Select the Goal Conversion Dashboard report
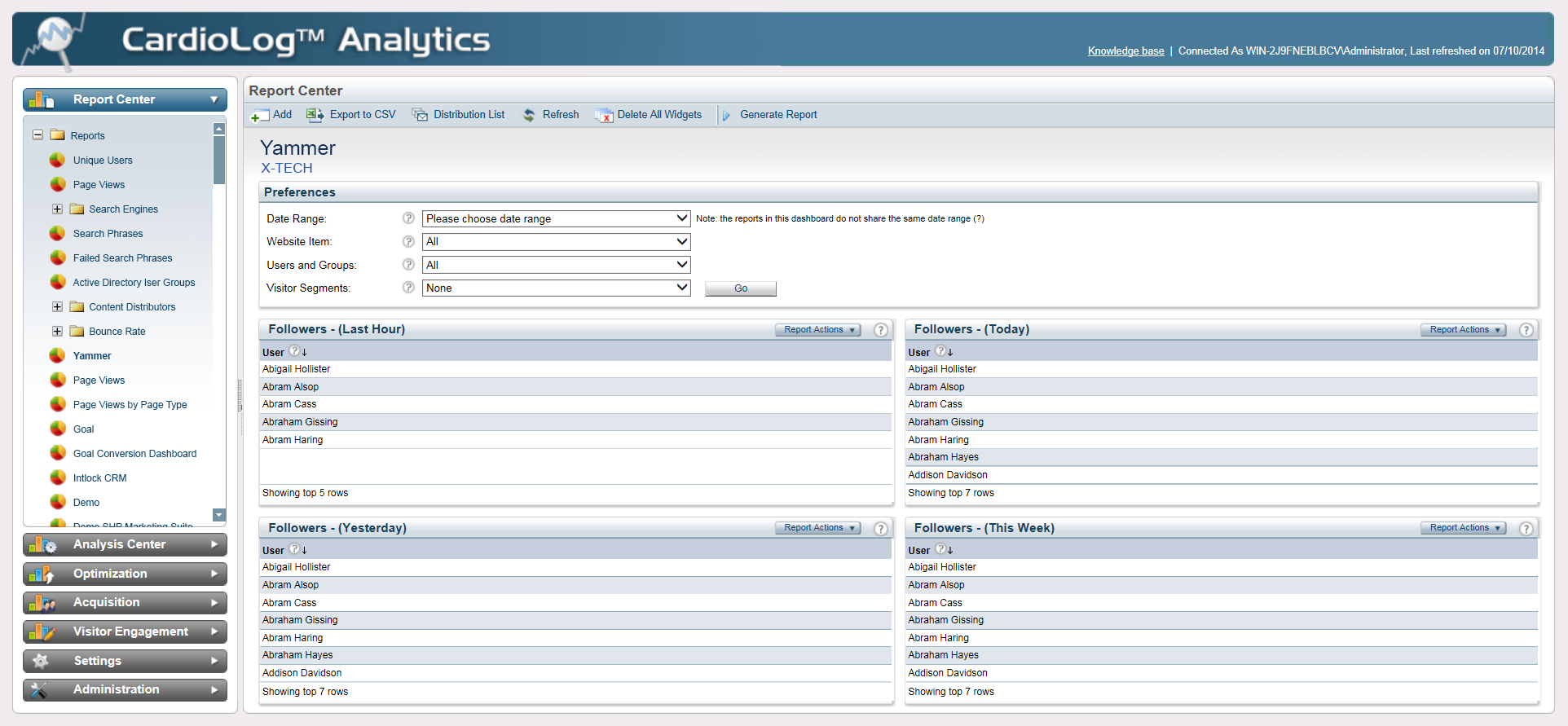The height and width of the screenshot is (726, 1568). (134, 454)
